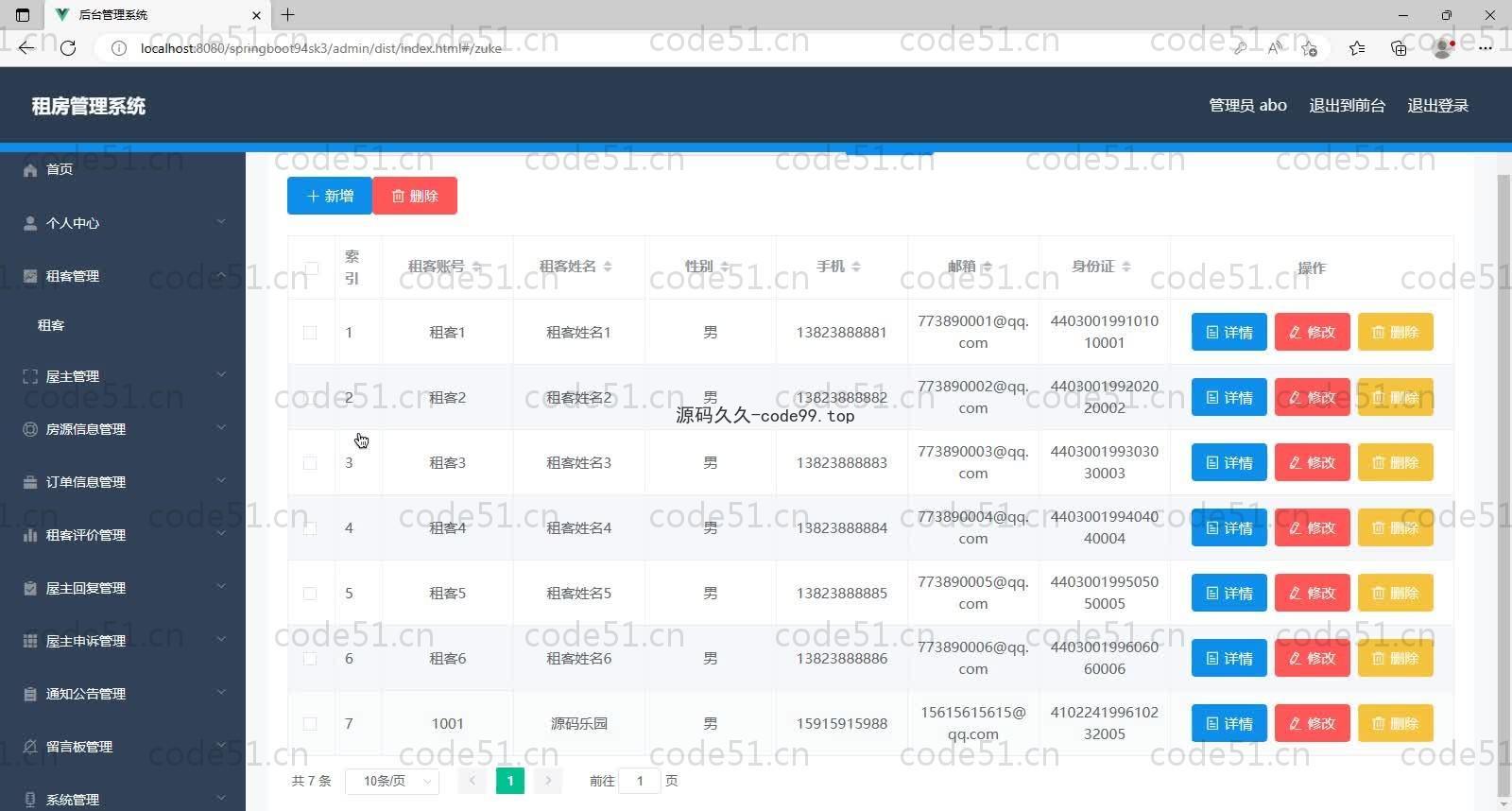Screen dimensions: 1512x811
Task: Click the browser address bar URL
Action: click(321, 48)
